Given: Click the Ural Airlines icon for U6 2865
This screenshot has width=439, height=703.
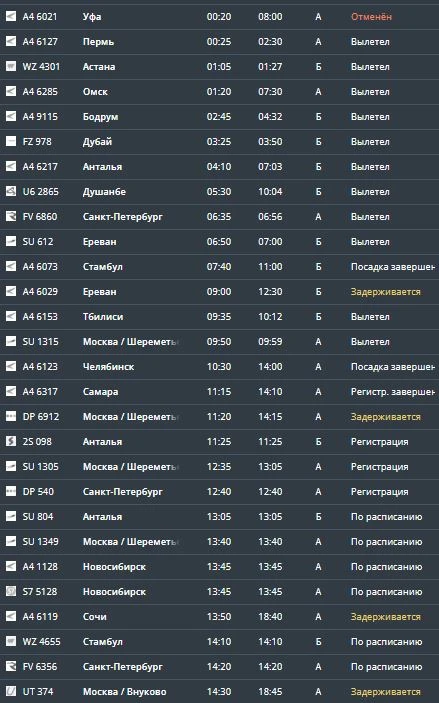Looking at the screenshot, I should (x=11, y=191).
